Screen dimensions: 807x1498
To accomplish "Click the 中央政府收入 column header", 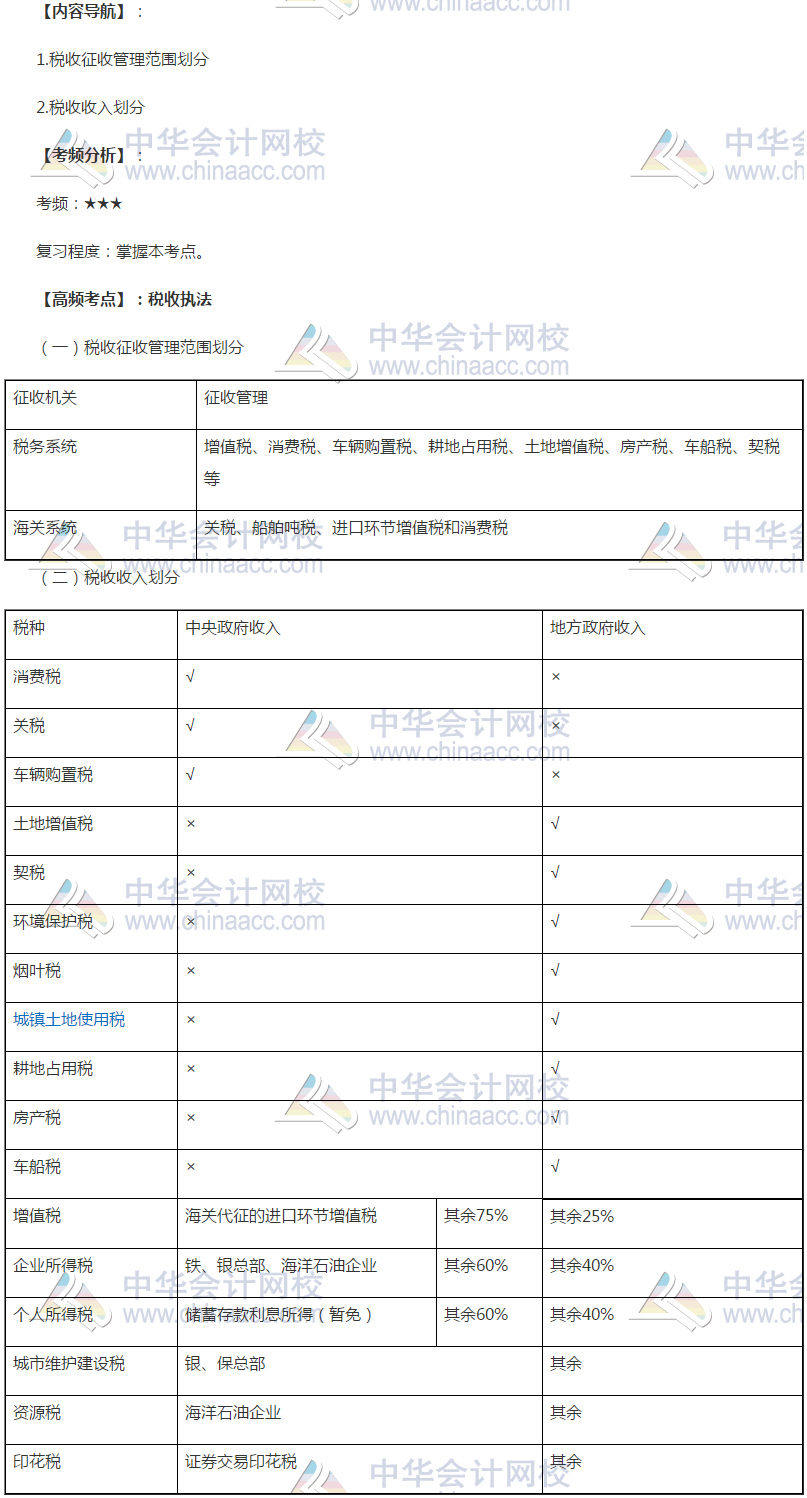I will pyautogui.click(x=233, y=628).
